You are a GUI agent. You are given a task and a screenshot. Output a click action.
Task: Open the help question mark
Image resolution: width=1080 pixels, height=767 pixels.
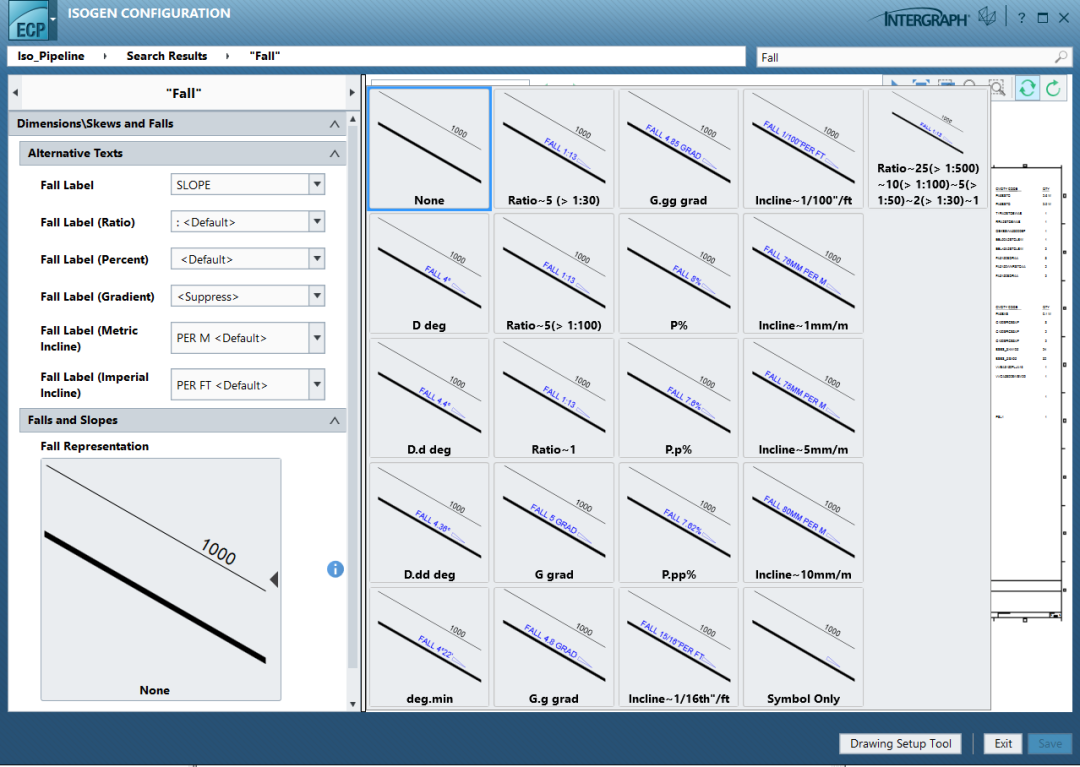coord(1021,19)
